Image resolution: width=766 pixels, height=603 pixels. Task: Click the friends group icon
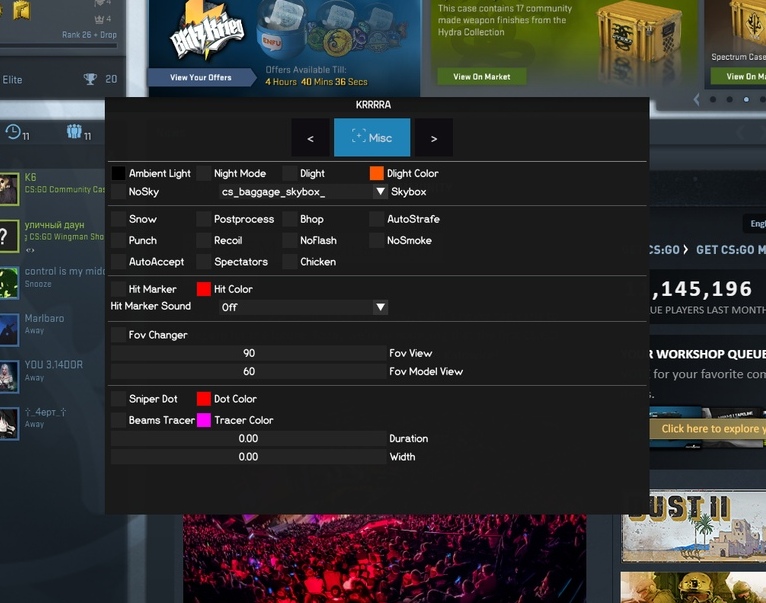pos(74,132)
